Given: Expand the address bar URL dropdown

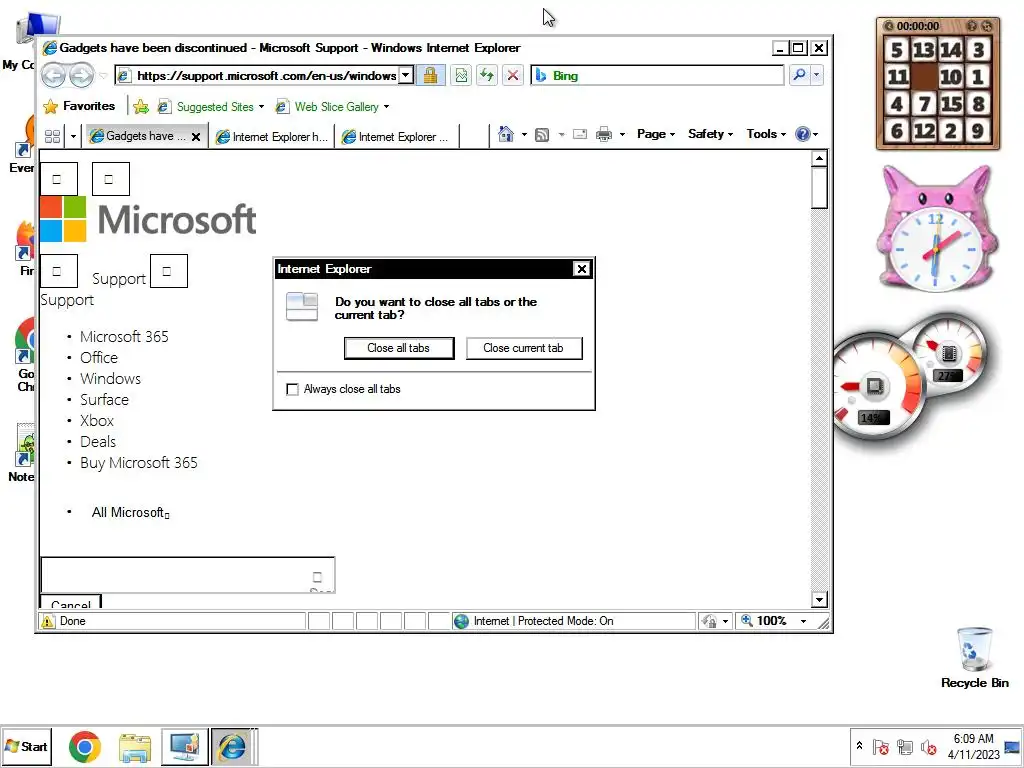Looking at the screenshot, I should pyautogui.click(x=406, y=75).
